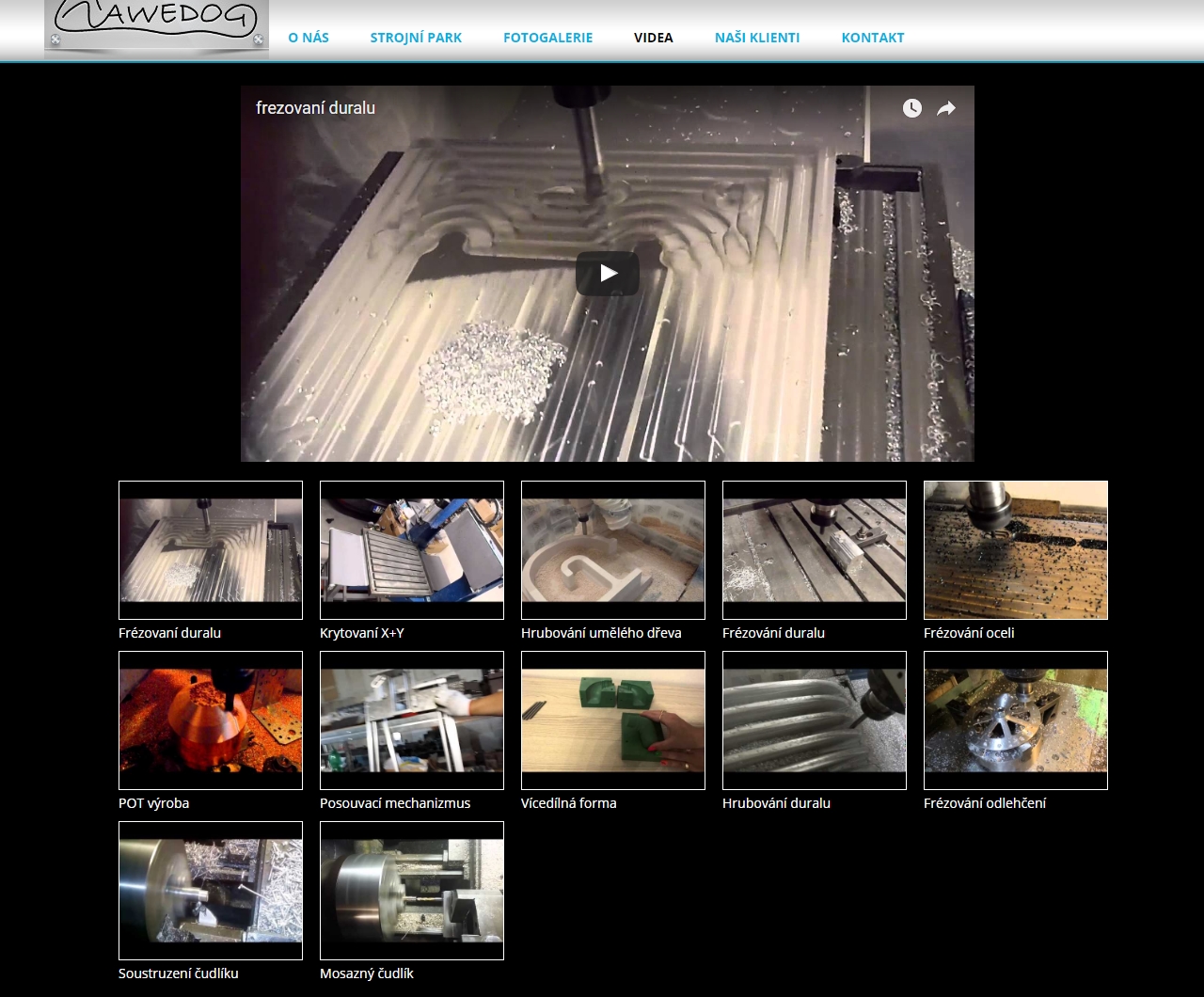Click the 'POT výroba' caption
The image size is (1204, 997).
click(154, 803)
